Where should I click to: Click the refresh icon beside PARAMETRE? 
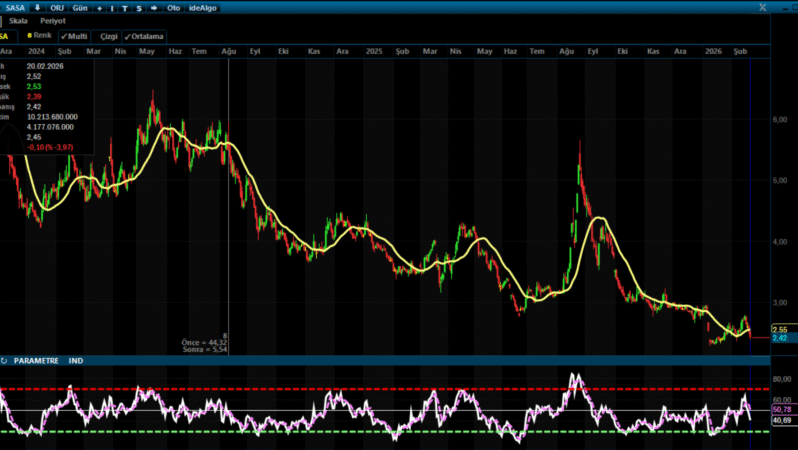(x=4, y=360)
